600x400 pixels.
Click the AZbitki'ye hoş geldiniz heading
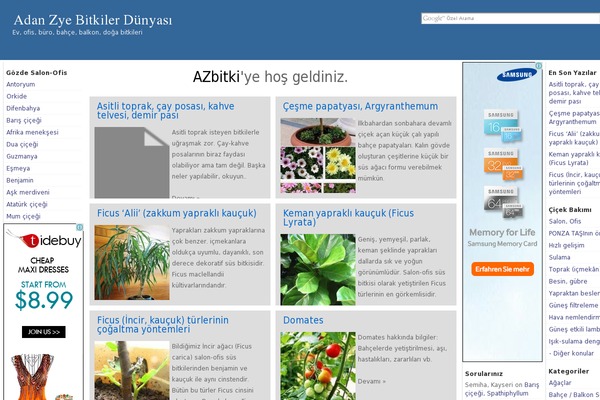[x=270, y=77]
